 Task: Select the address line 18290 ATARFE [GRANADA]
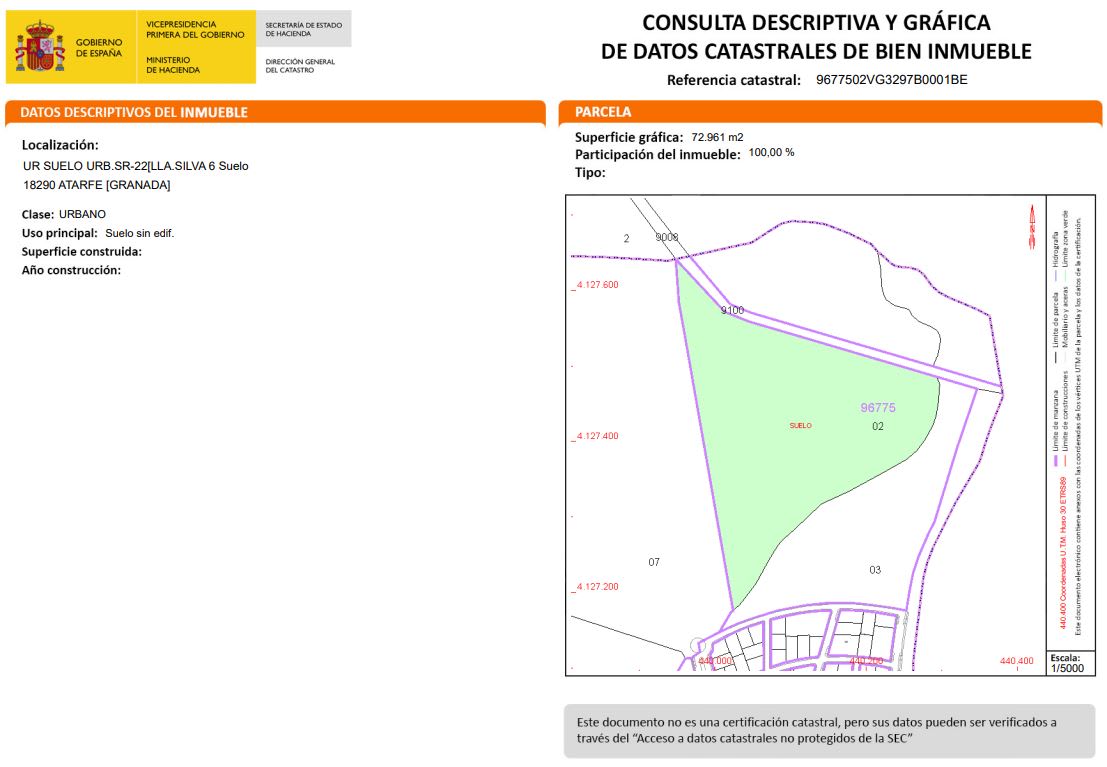pyautogui.click(x=96, y=185)
